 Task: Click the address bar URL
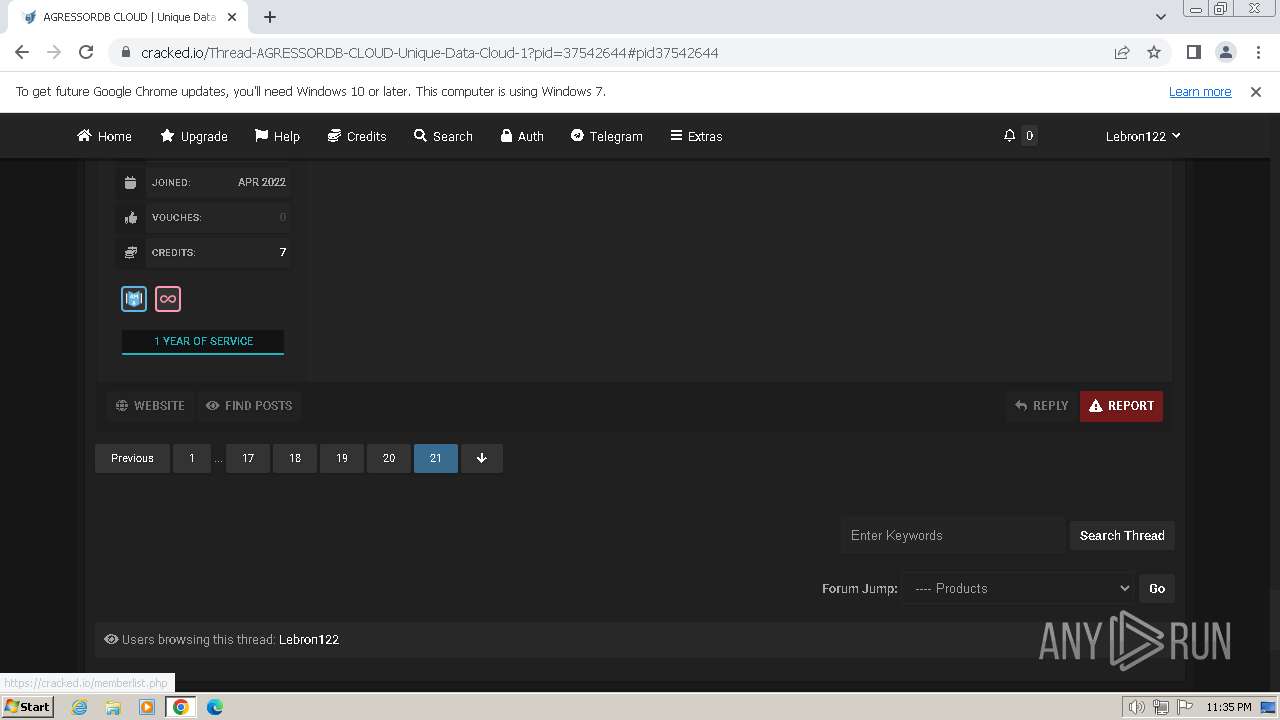(430, 53)
